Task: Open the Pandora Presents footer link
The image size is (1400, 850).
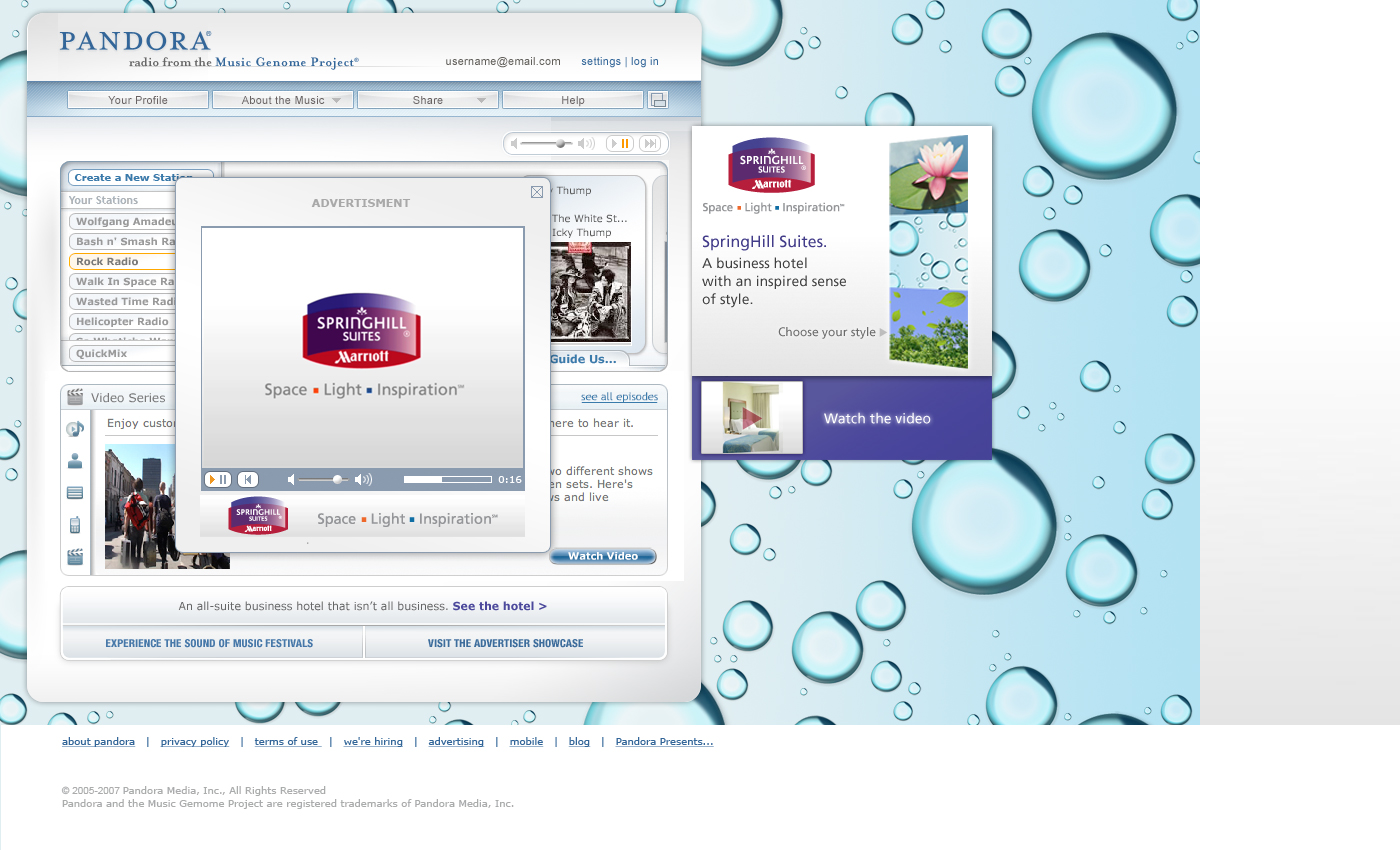Action: (x=664, y=742)
